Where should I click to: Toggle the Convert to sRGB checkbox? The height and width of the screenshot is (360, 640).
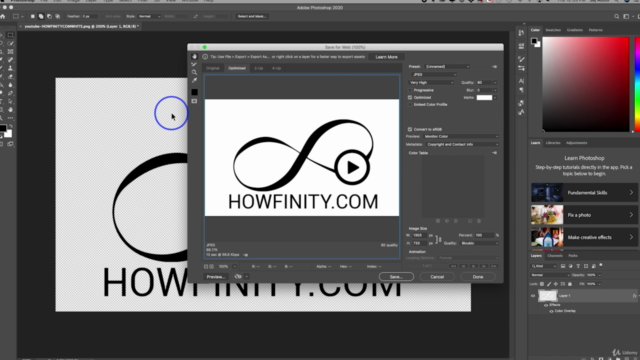(x=410, y=129)
